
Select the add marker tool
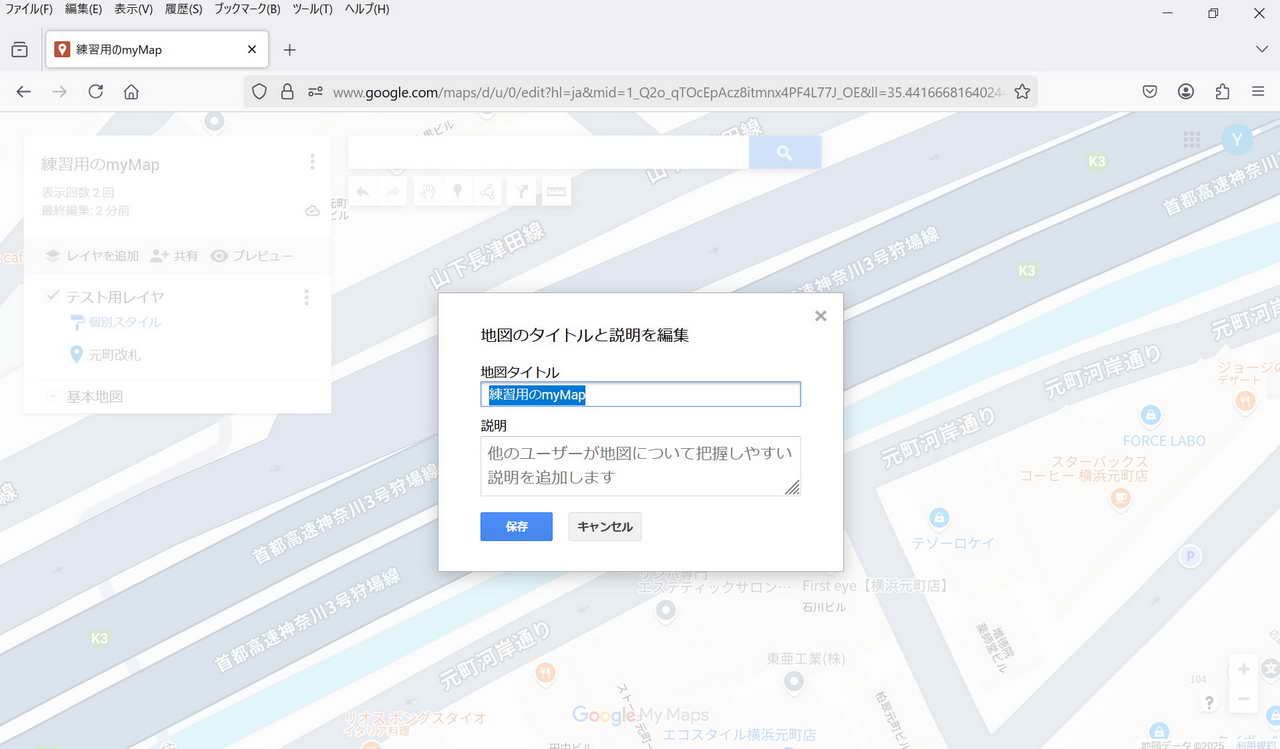(x=458, y=191)
